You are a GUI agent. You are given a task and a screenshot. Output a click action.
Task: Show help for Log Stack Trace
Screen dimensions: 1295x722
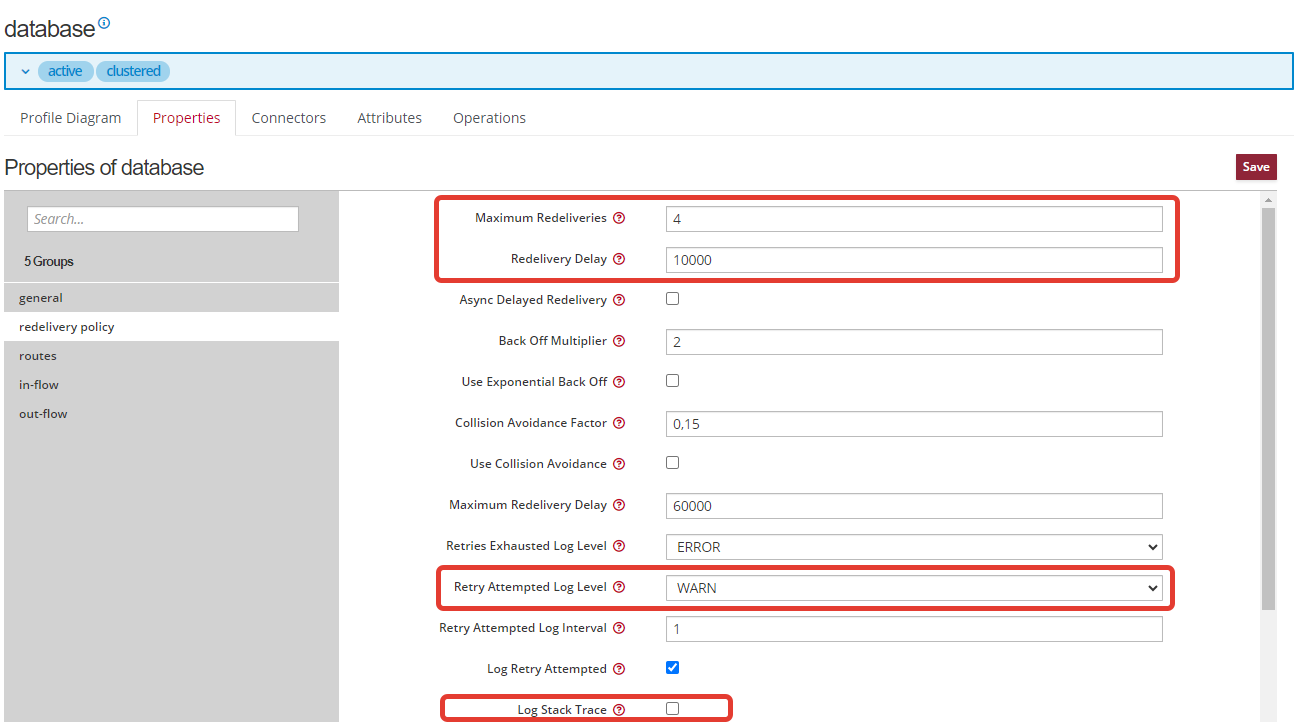point(619,710)
